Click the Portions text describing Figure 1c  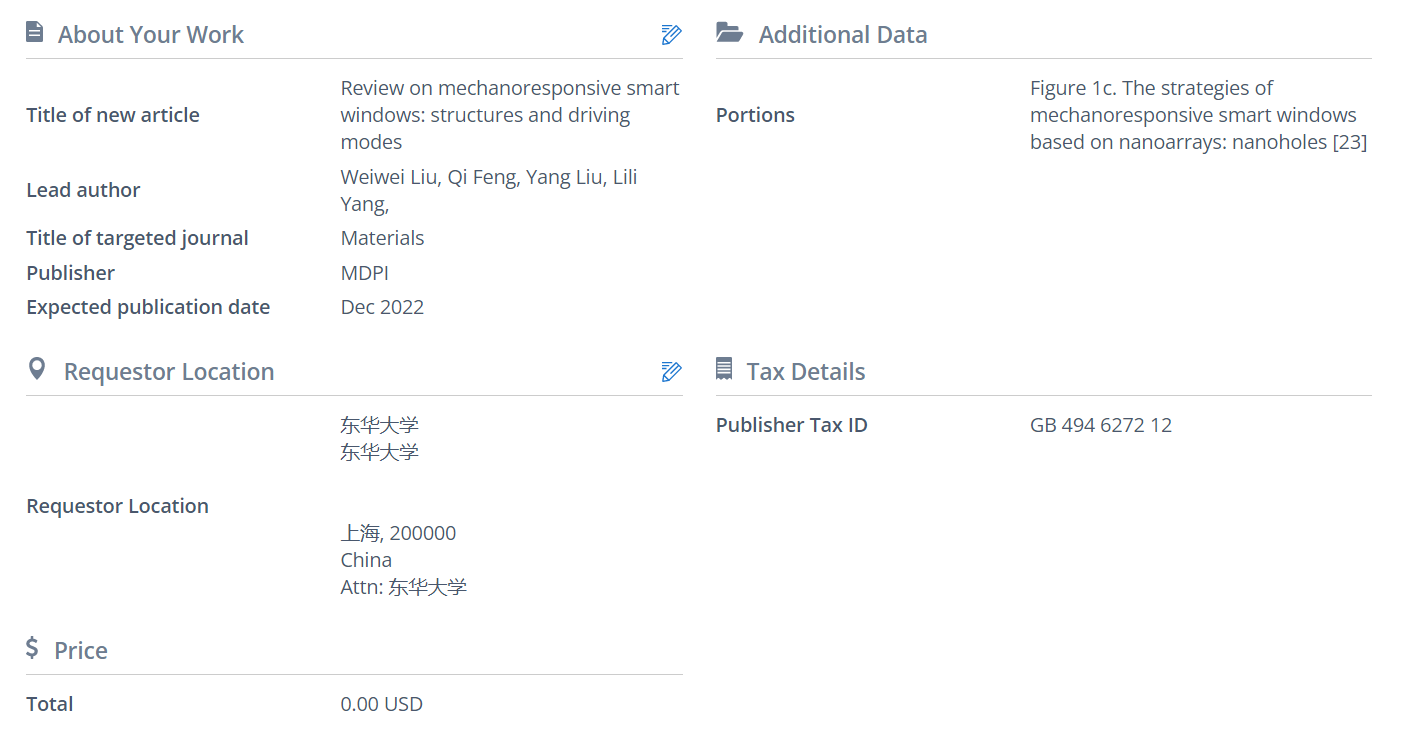coord(1197,115)
